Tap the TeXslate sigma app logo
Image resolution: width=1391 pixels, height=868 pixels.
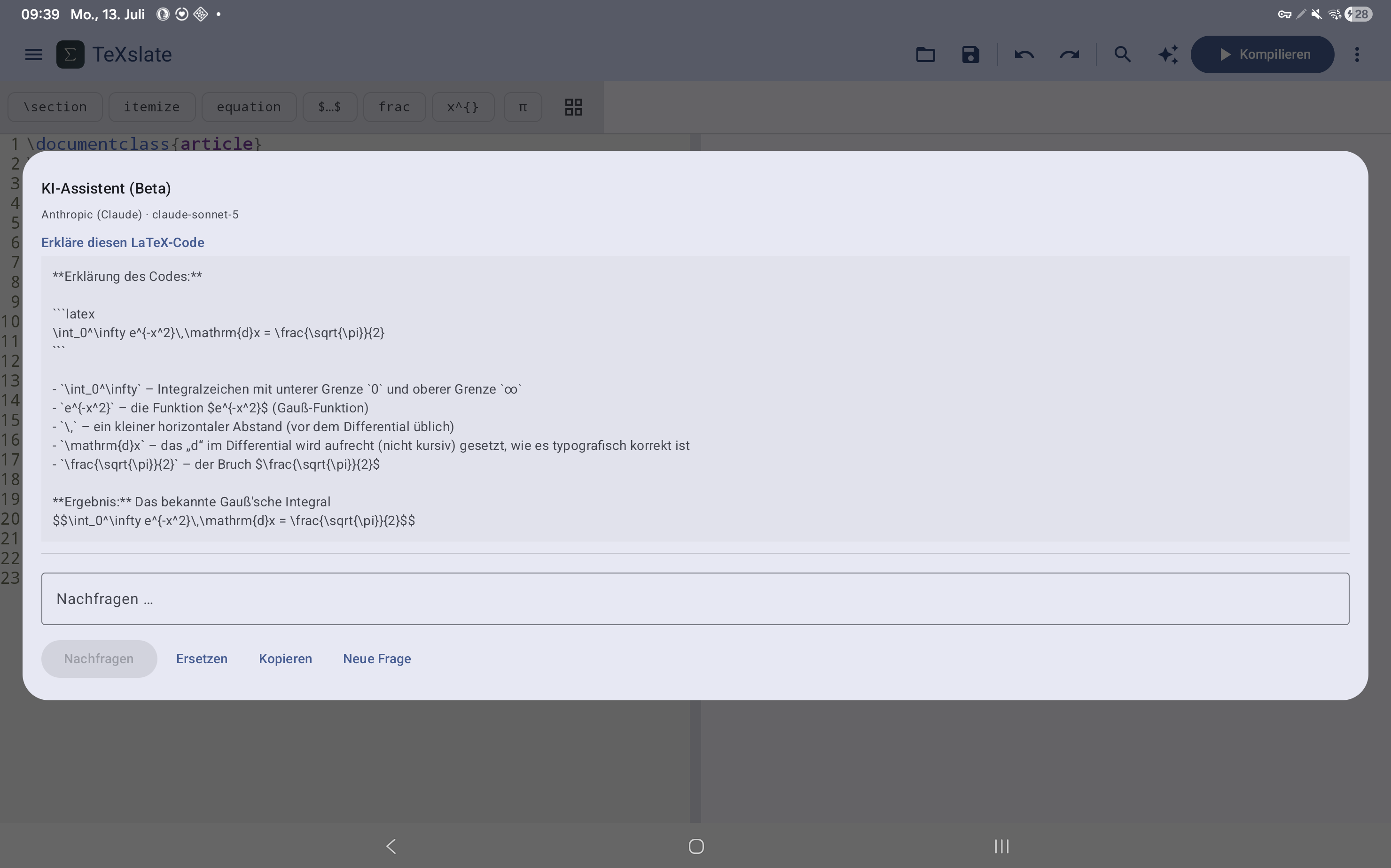point(70,54)
